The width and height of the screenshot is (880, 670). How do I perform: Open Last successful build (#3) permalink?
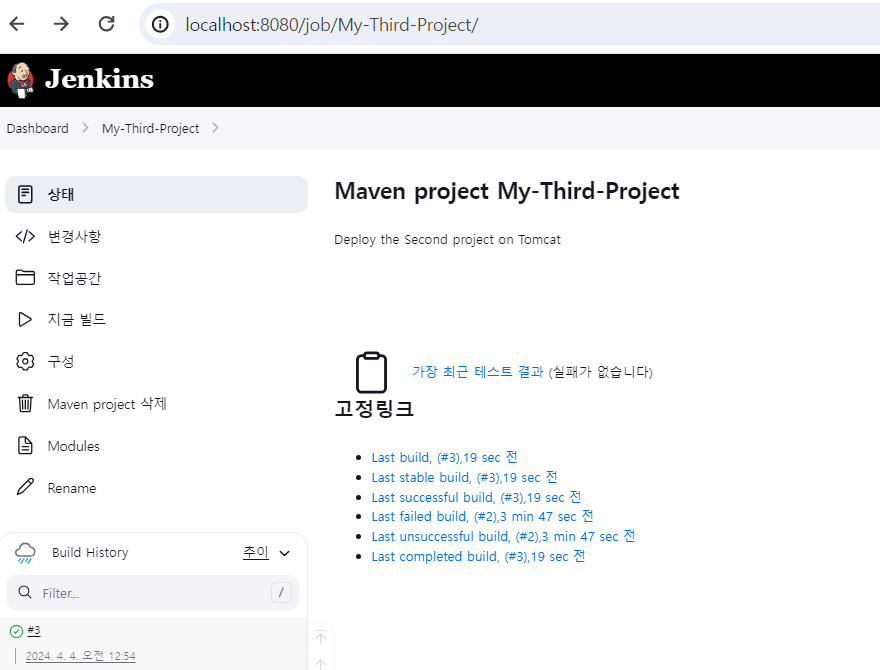[x=476, y=497]
